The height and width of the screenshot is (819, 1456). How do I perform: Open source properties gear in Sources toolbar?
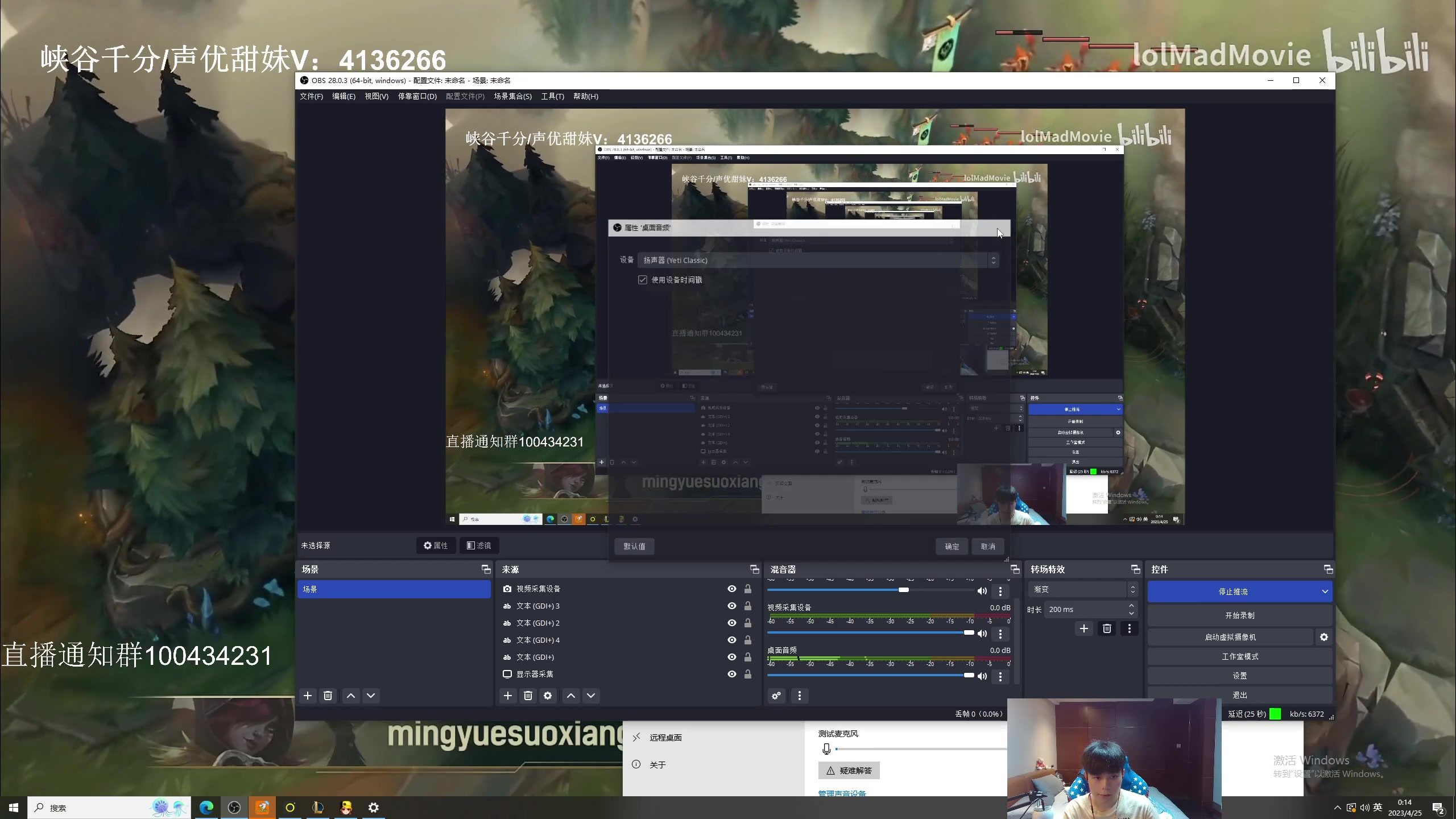(548, 696)
